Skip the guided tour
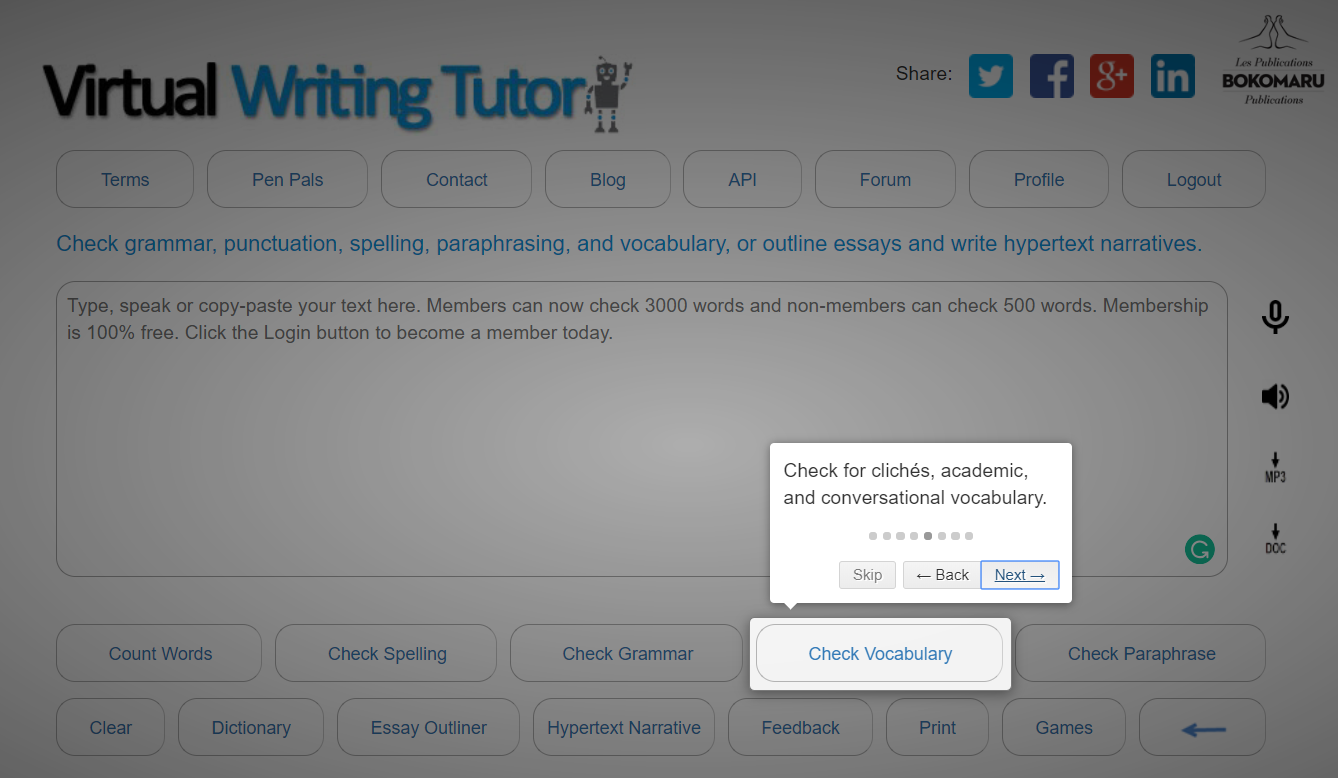Screen dimensions: 1338x778 [867, 575]
